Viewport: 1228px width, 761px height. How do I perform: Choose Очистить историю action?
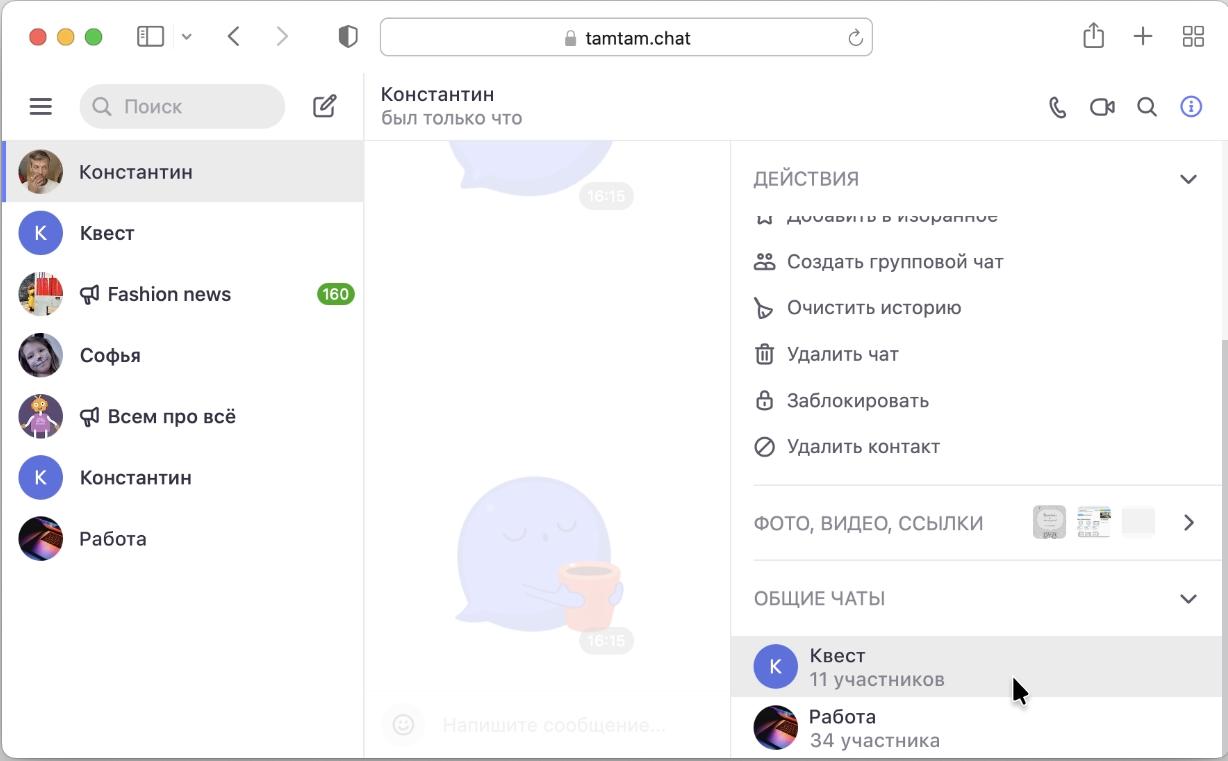873,308
